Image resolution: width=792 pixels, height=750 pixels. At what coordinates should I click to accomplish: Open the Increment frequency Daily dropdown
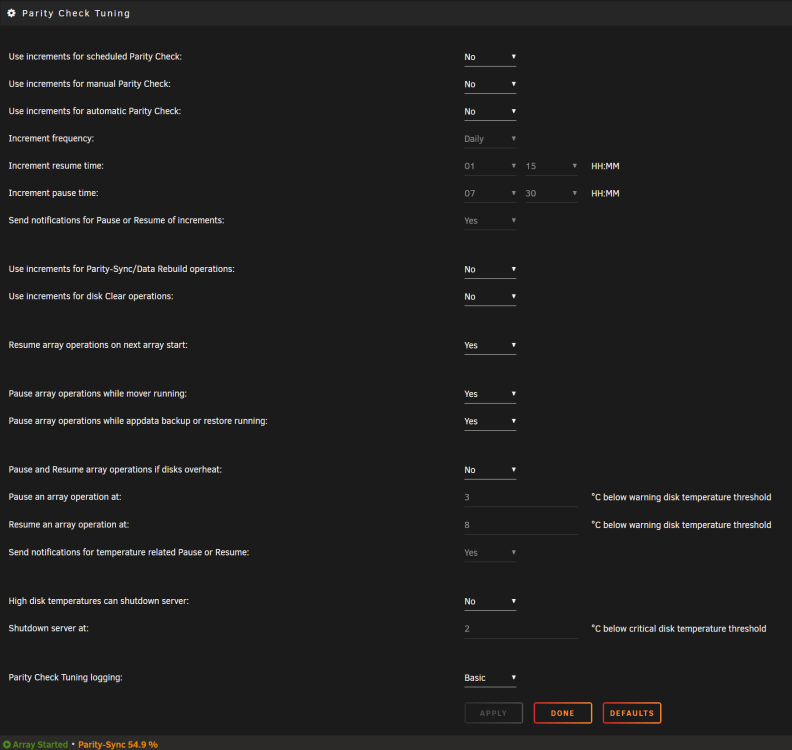tap(490, 139)
